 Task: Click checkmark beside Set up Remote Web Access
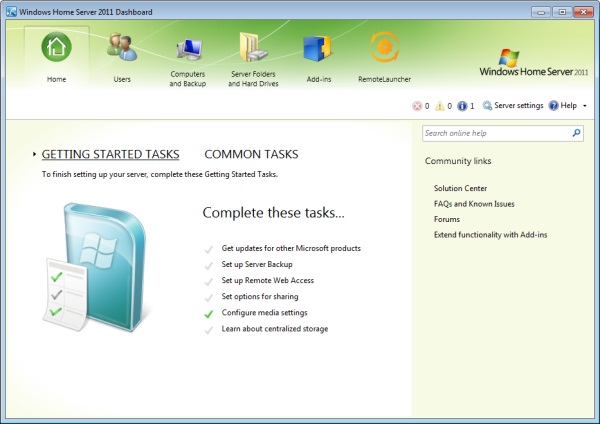tap(209, 282)
